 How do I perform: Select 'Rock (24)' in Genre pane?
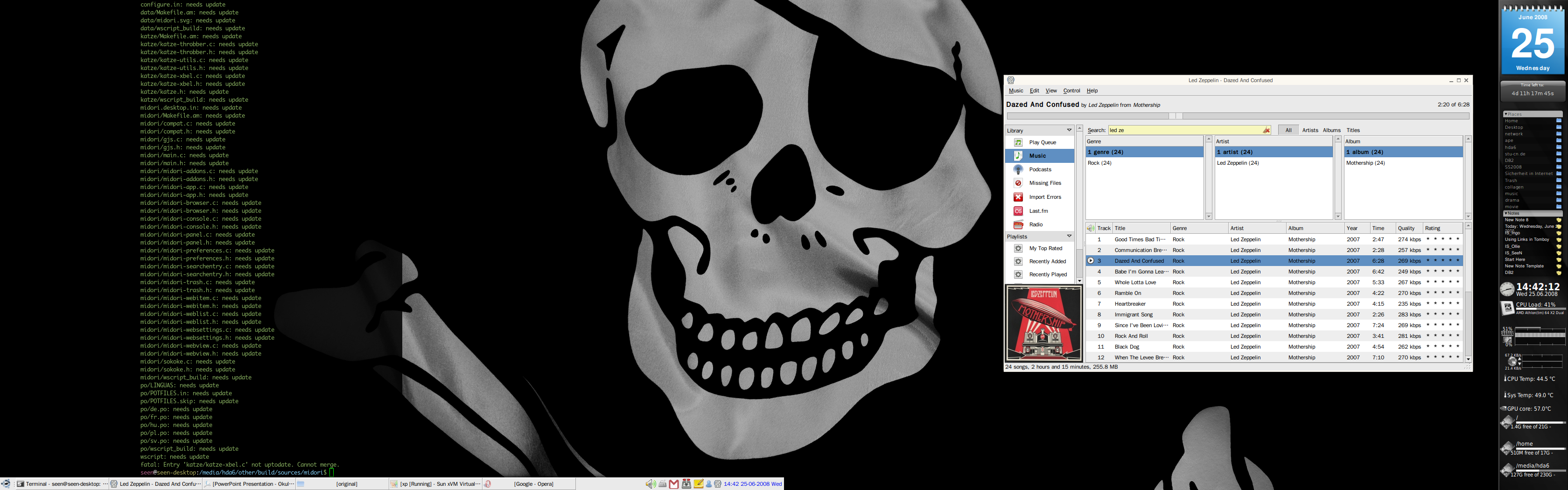tap(1144, 163)
